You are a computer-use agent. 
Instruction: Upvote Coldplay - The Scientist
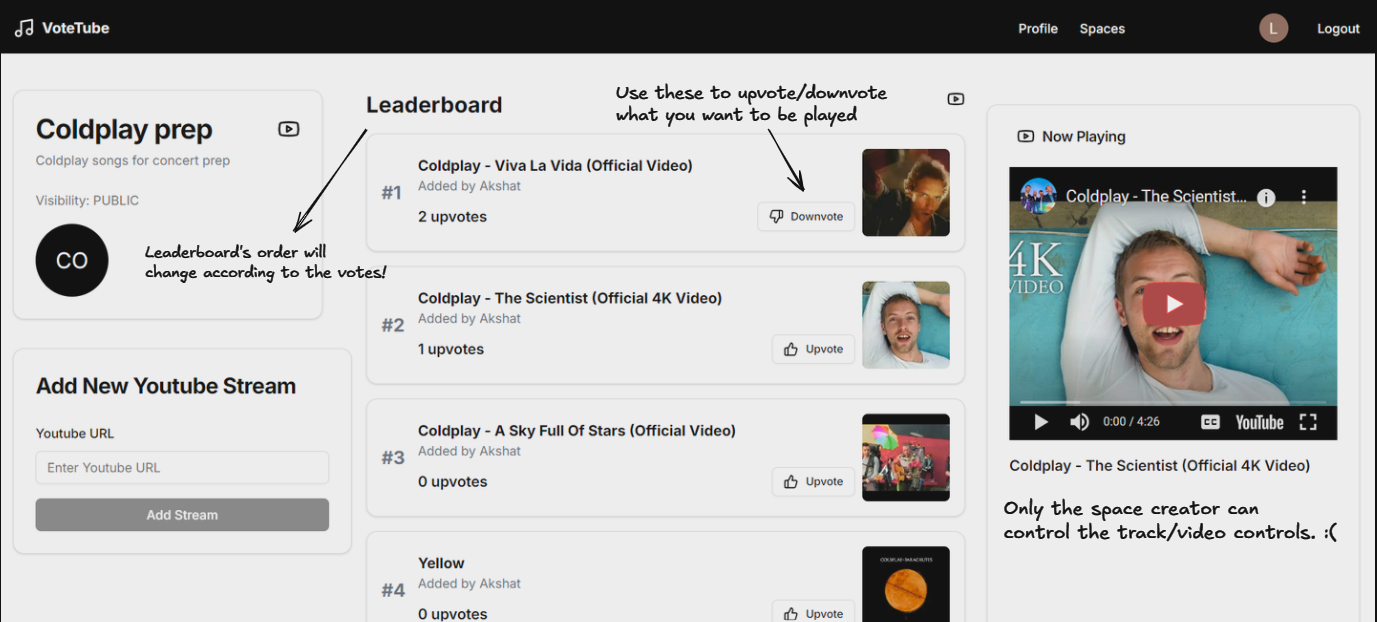tap(813, 349)
